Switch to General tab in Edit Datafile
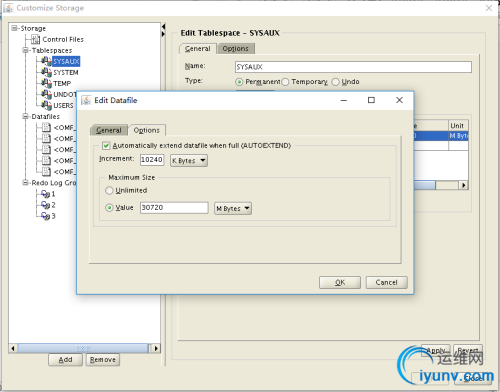The height and width of the screenshot is (392, 500). tap(109, 130)
